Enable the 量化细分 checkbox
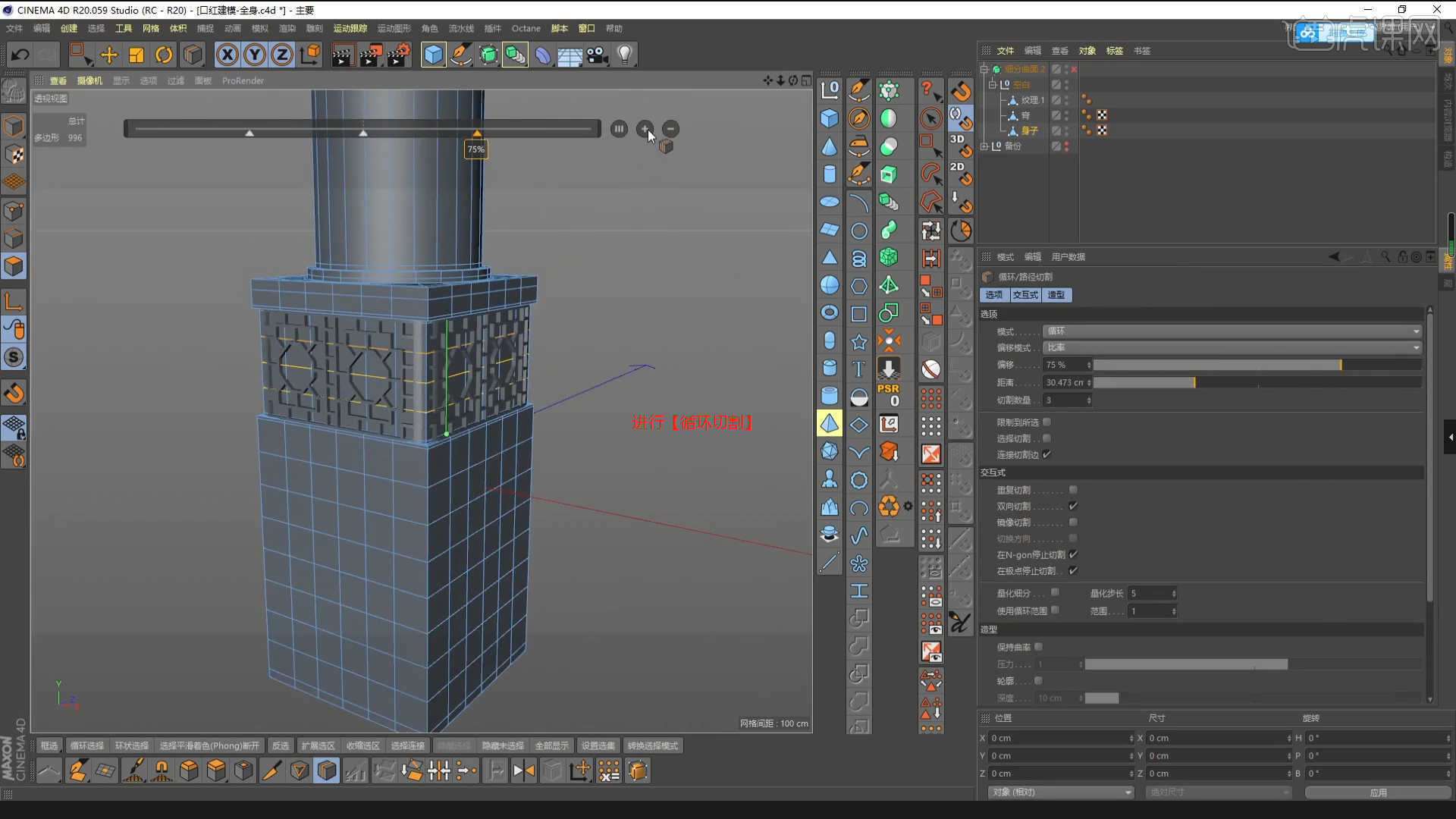This screenshot has height=819, width=1456. (1055, 593)
